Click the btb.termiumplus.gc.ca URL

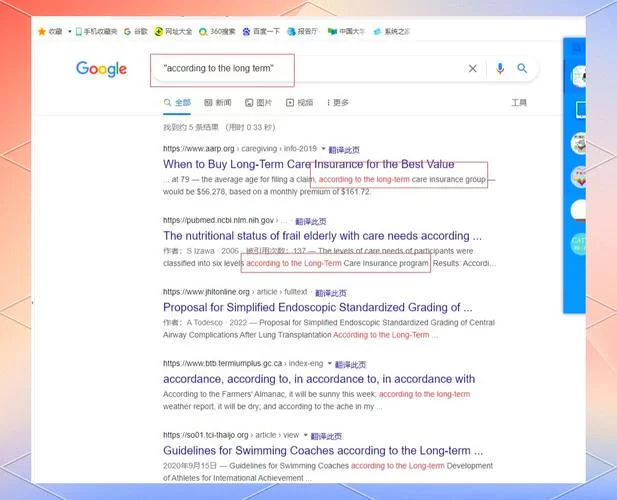[243, 363]
